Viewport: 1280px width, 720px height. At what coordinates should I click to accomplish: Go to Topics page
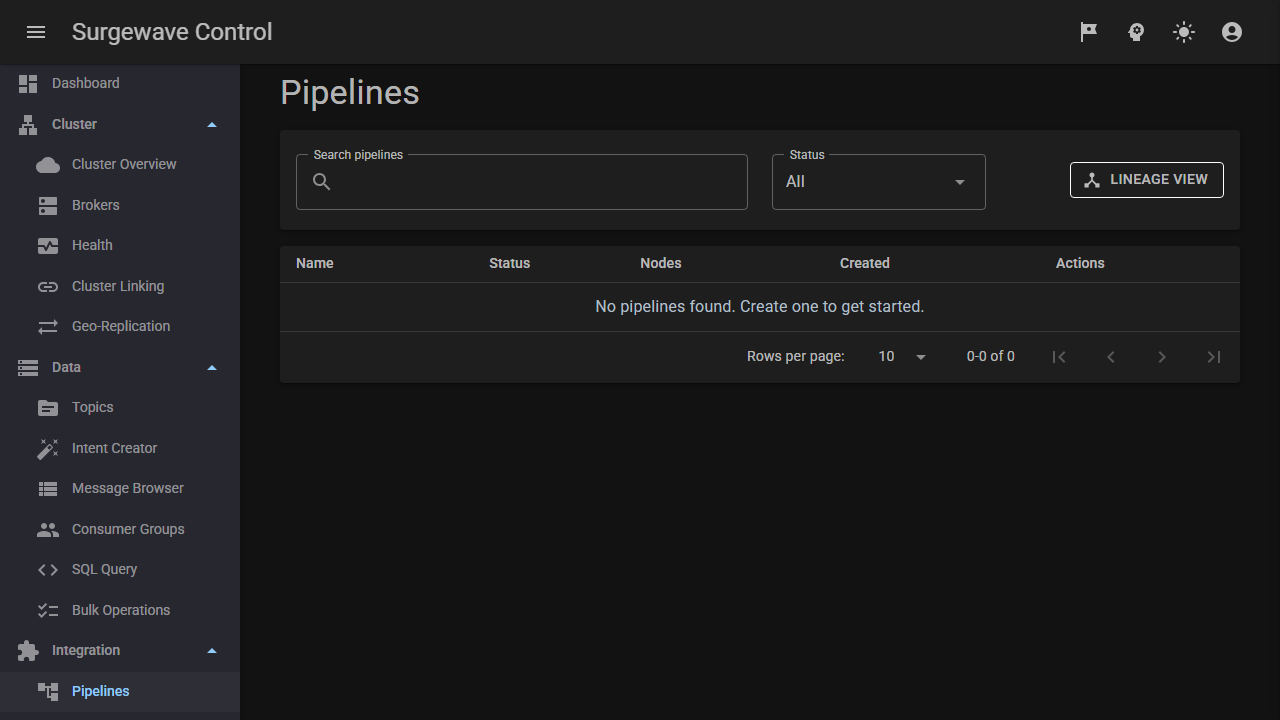(x=120, y=408)
